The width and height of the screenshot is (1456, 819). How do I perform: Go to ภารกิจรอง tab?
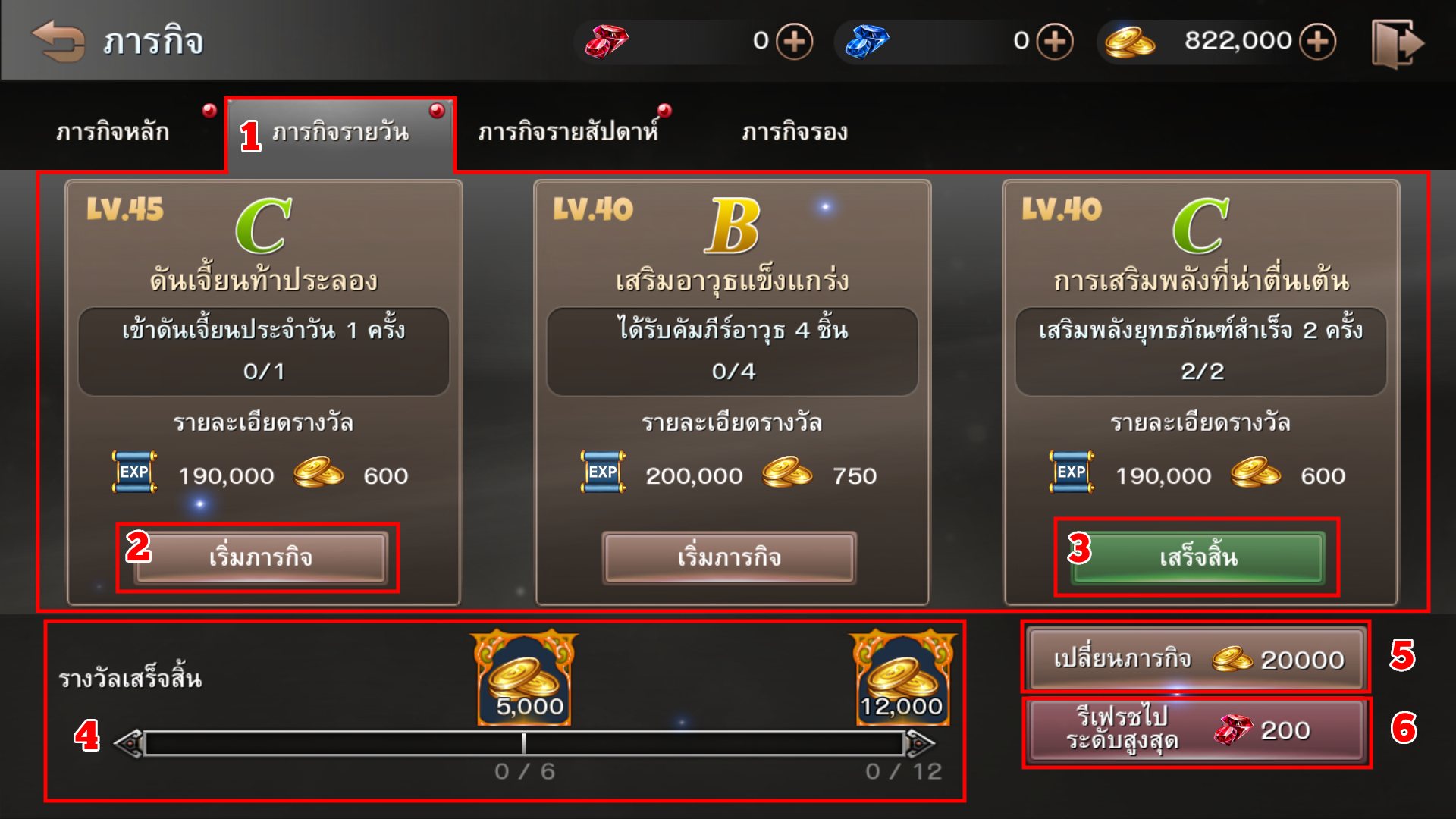click(x=794, y=132)
